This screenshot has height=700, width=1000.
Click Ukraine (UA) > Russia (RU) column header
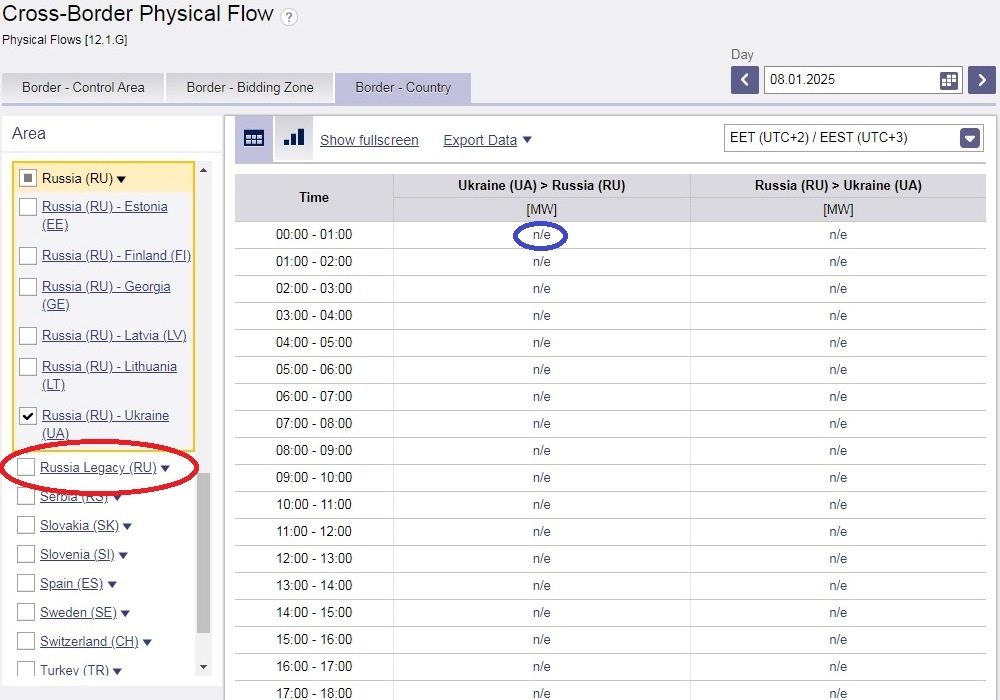(x=541, y=186)
